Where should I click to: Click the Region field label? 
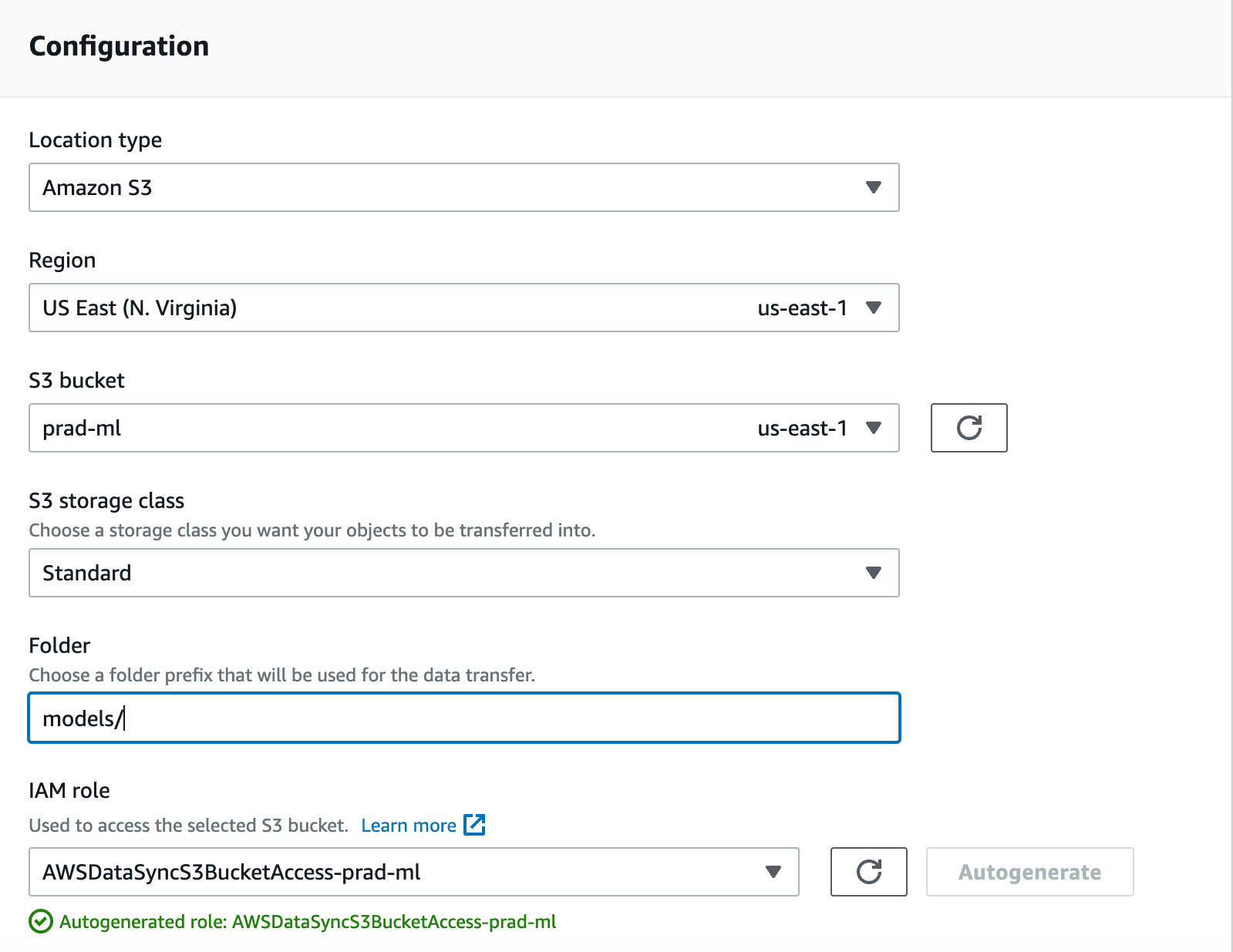click(x=62, y=261)
